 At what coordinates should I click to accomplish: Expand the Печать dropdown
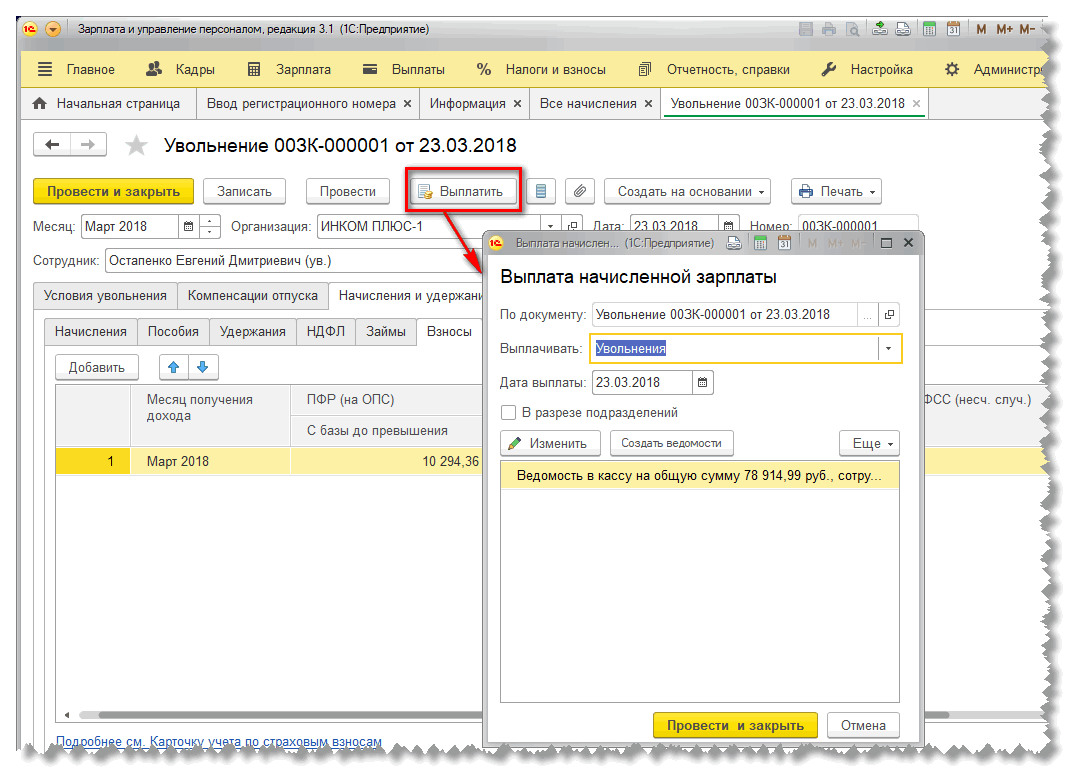pyautogui.click(x=836, y=191)
